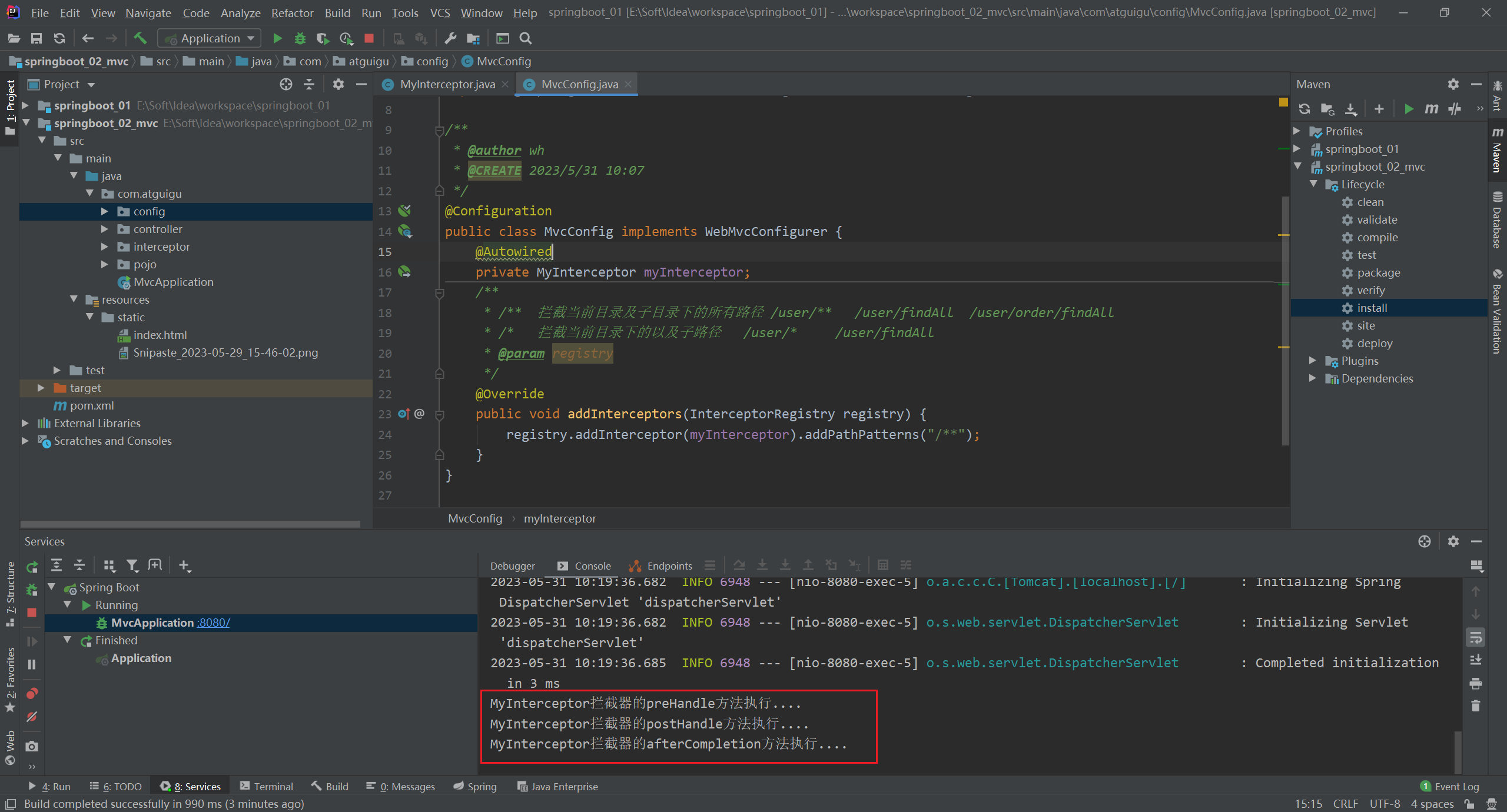Open the localhost :8080/ link
This screenshot has width=1507, height=812.
pos(213,623)
